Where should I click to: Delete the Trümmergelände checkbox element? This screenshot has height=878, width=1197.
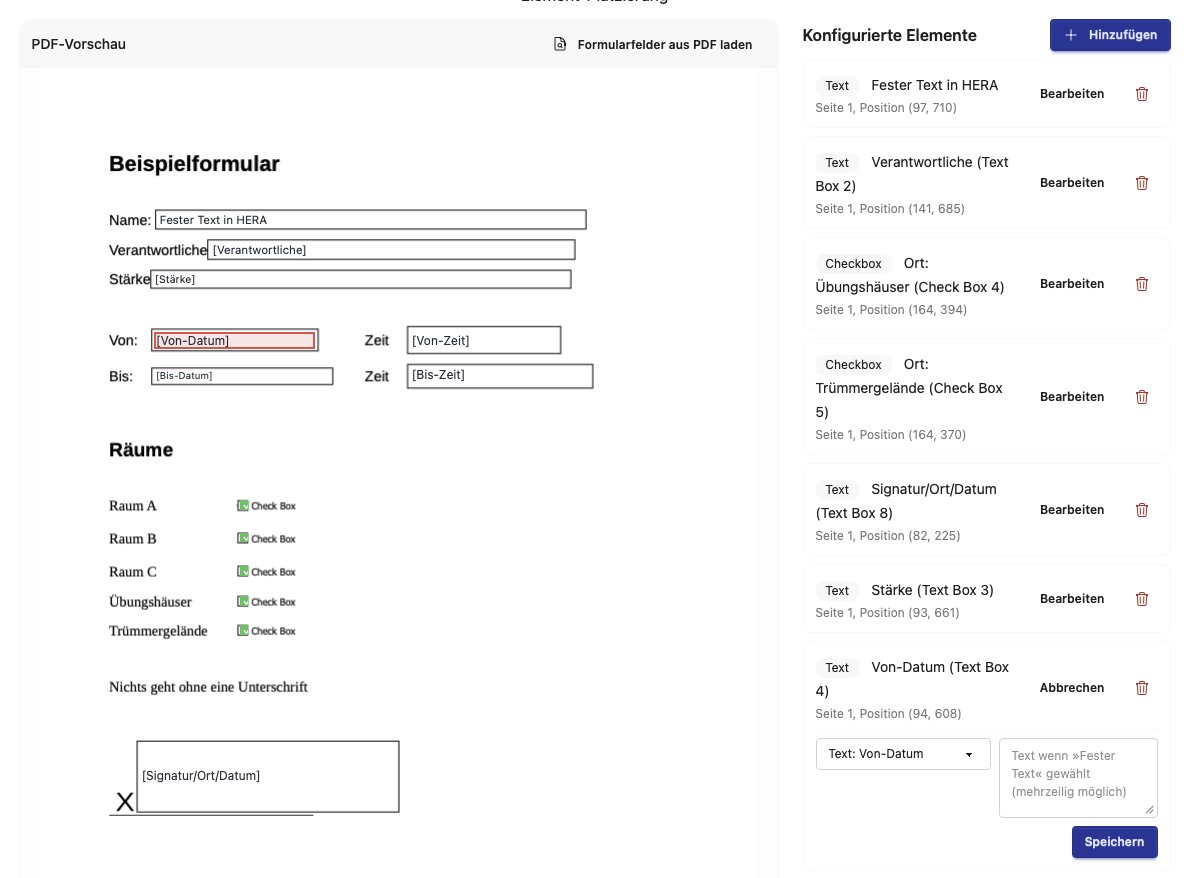click(x=1142, y=397)
